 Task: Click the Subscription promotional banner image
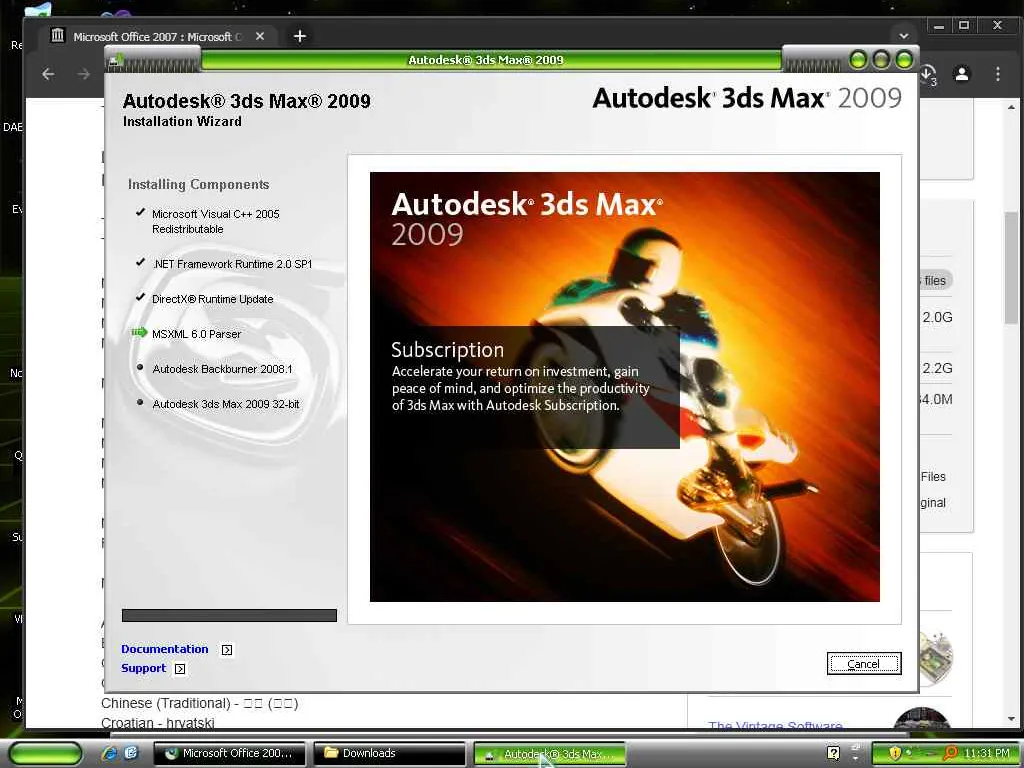[x=624, y=387]
